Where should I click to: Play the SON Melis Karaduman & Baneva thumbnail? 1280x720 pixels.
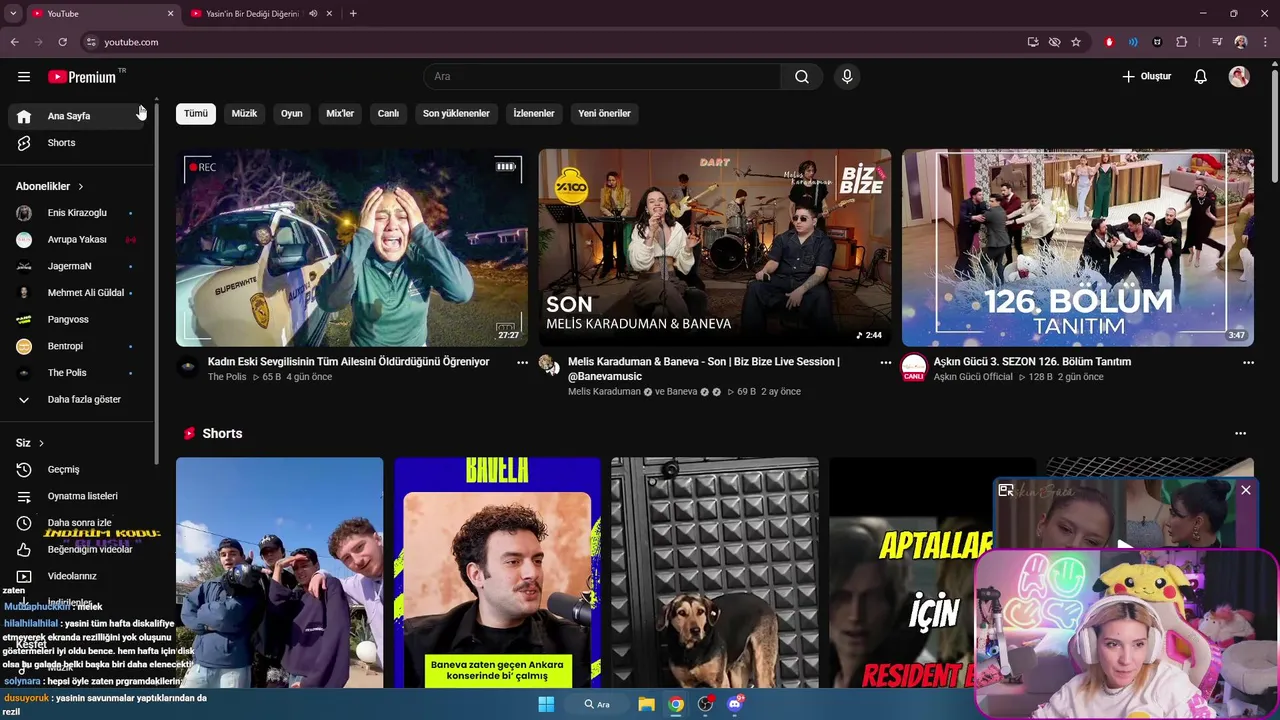pyautogui.click(x=715, y=248)
